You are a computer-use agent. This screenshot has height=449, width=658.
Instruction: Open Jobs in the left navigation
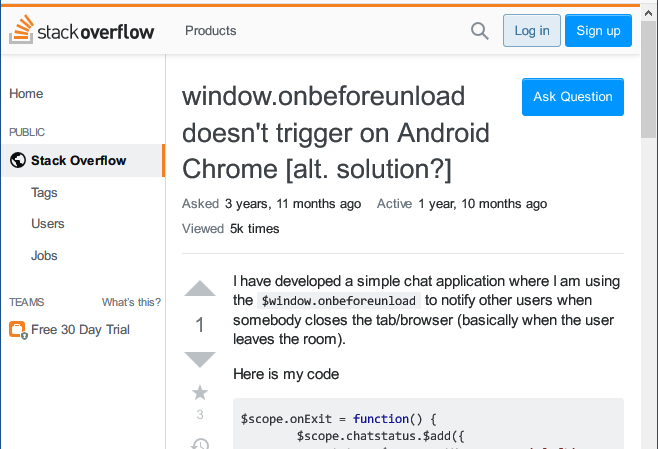pos(44,256)
